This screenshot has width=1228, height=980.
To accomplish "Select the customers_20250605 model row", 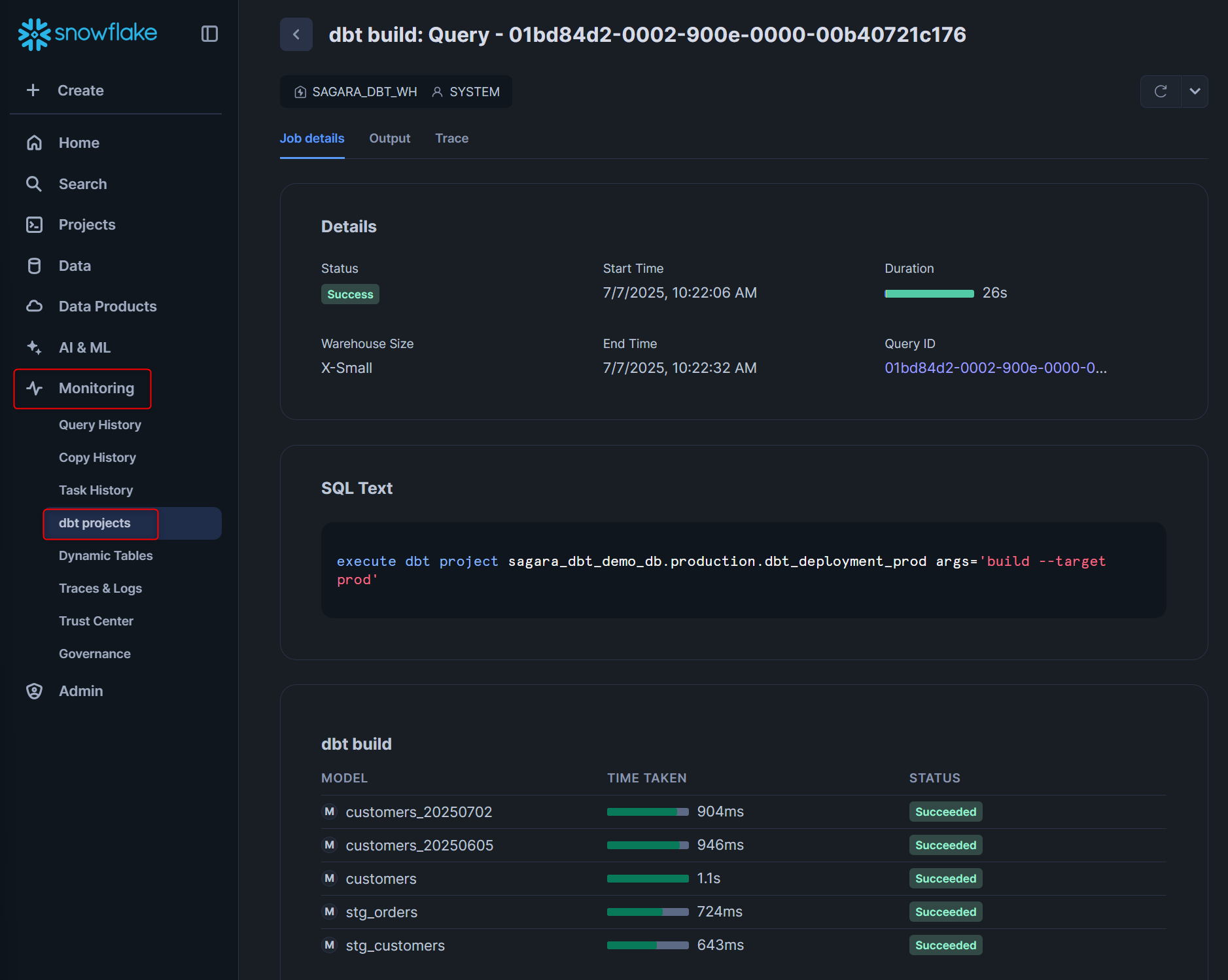I will (x=743, y=845).
